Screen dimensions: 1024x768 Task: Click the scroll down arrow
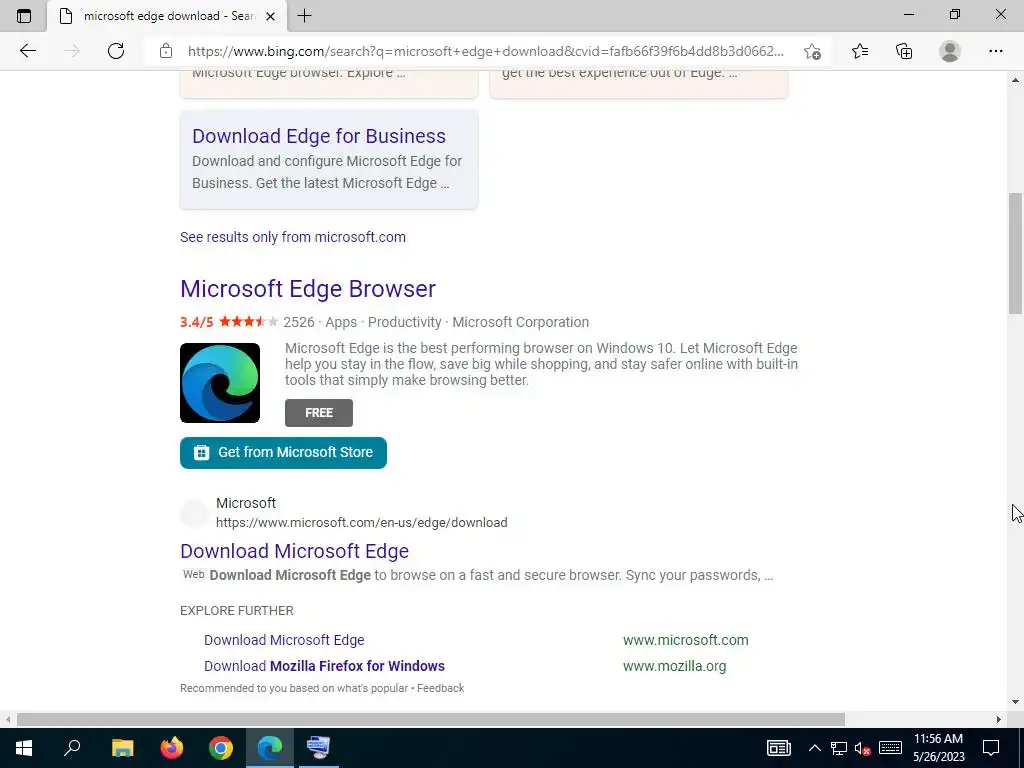point(1015,702)
